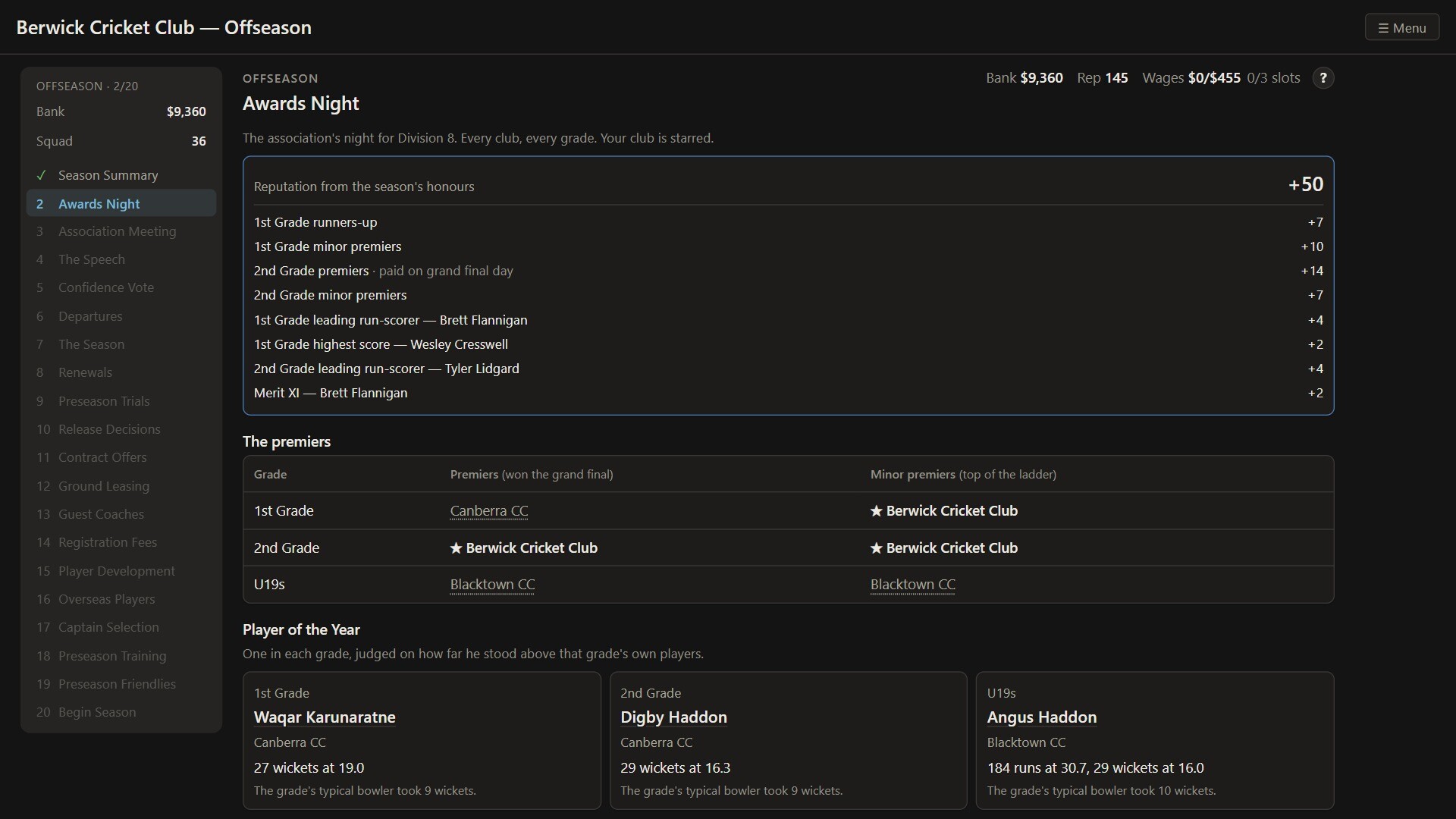This screenshot has width=1456, height=819.
Task: Open Season Summary step
Action: point(121,175)
